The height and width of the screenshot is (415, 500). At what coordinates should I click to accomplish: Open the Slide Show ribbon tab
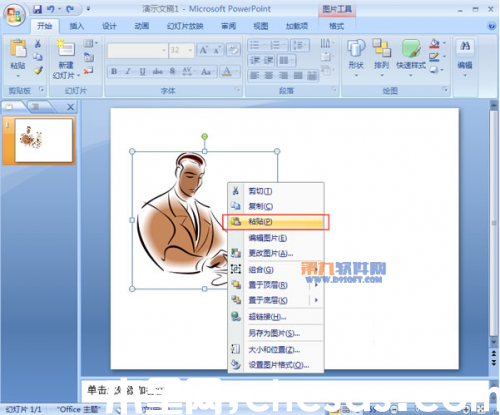(185, 26)
